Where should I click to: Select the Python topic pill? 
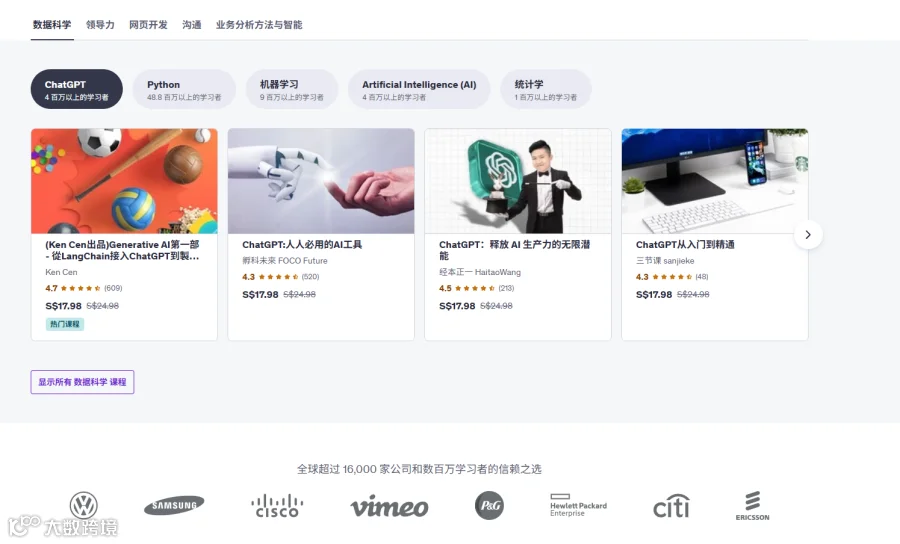point(184,89)
